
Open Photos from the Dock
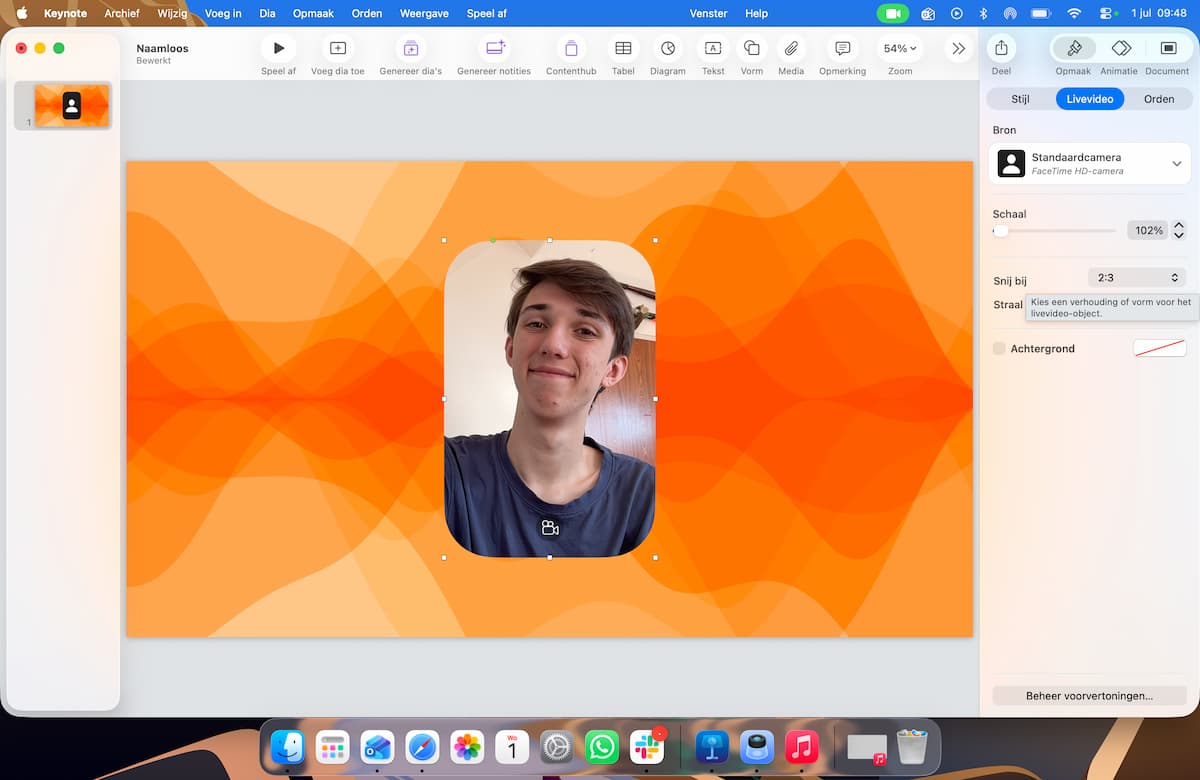468,747
